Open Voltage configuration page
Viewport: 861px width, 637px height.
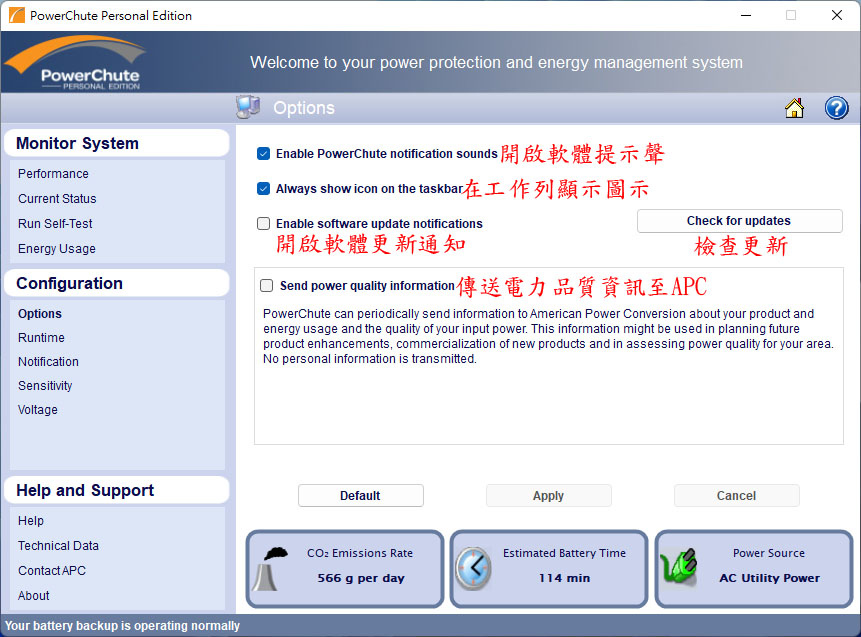37,410
